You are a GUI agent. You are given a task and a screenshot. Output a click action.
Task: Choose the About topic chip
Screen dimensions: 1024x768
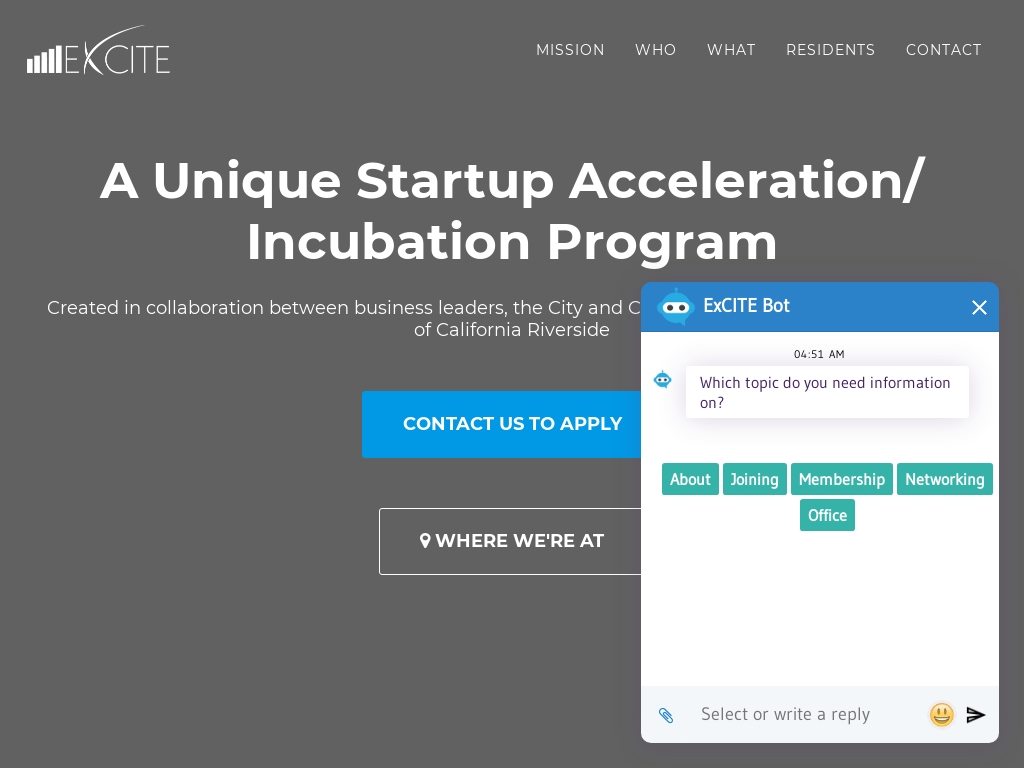690,479
